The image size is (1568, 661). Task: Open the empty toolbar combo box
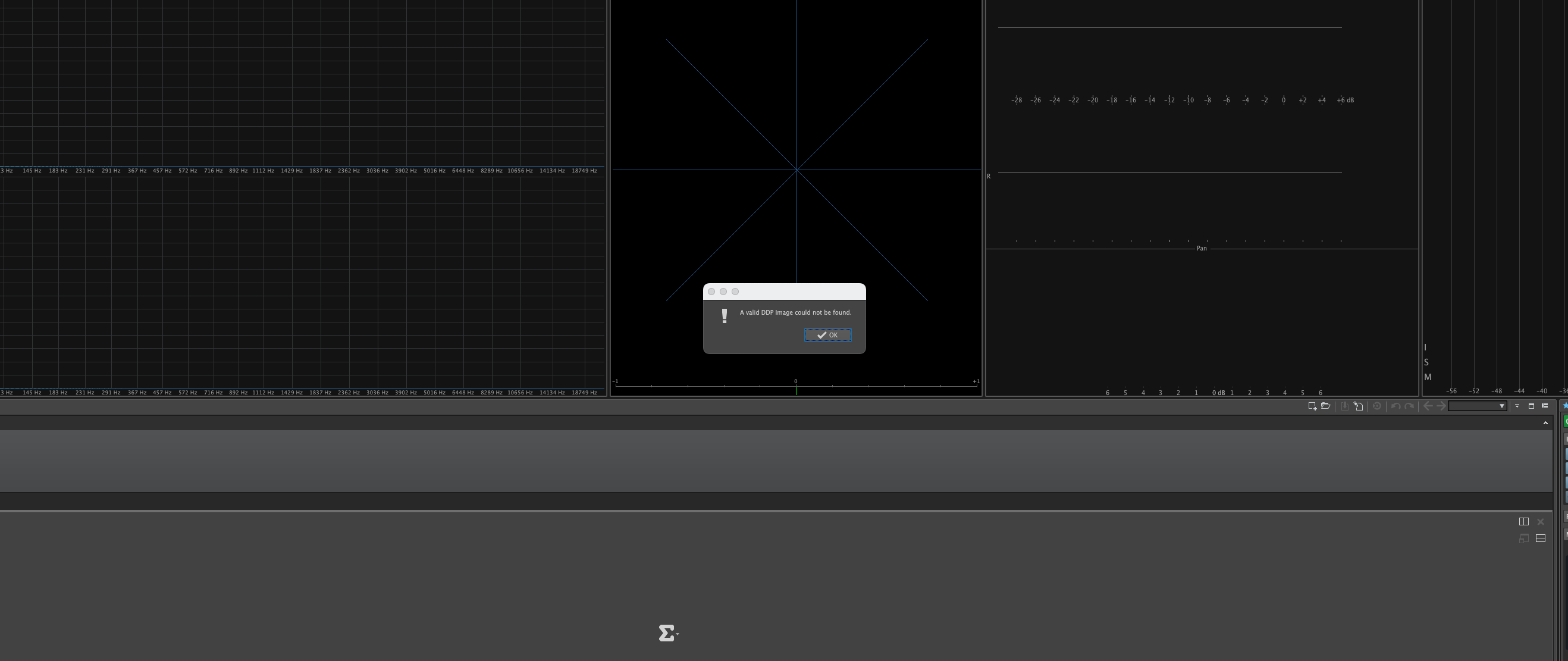click(1477, 406)
